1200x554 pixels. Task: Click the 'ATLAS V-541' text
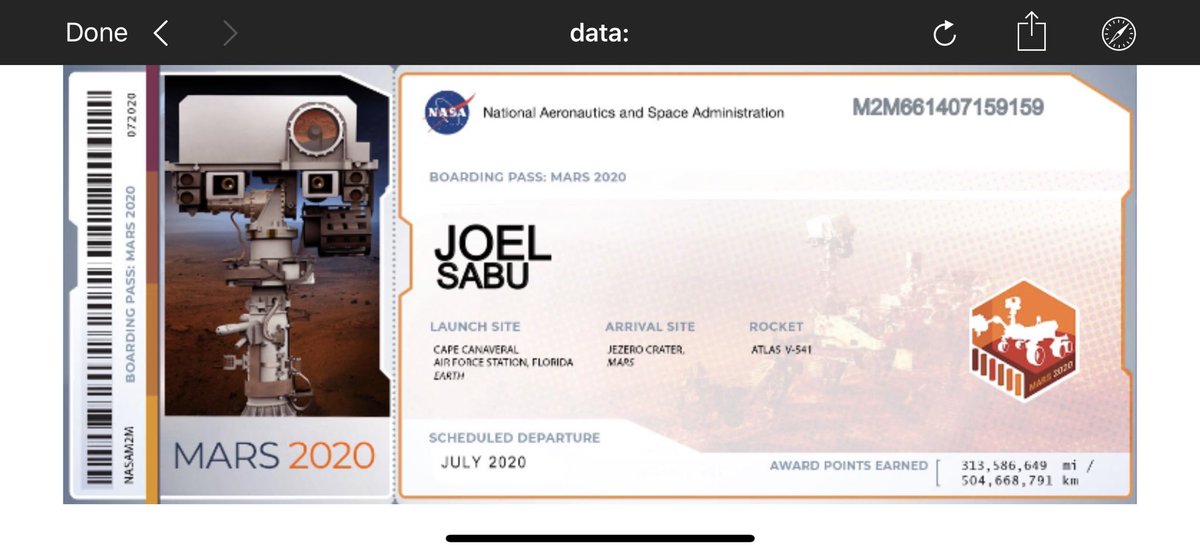pos(782,350)
